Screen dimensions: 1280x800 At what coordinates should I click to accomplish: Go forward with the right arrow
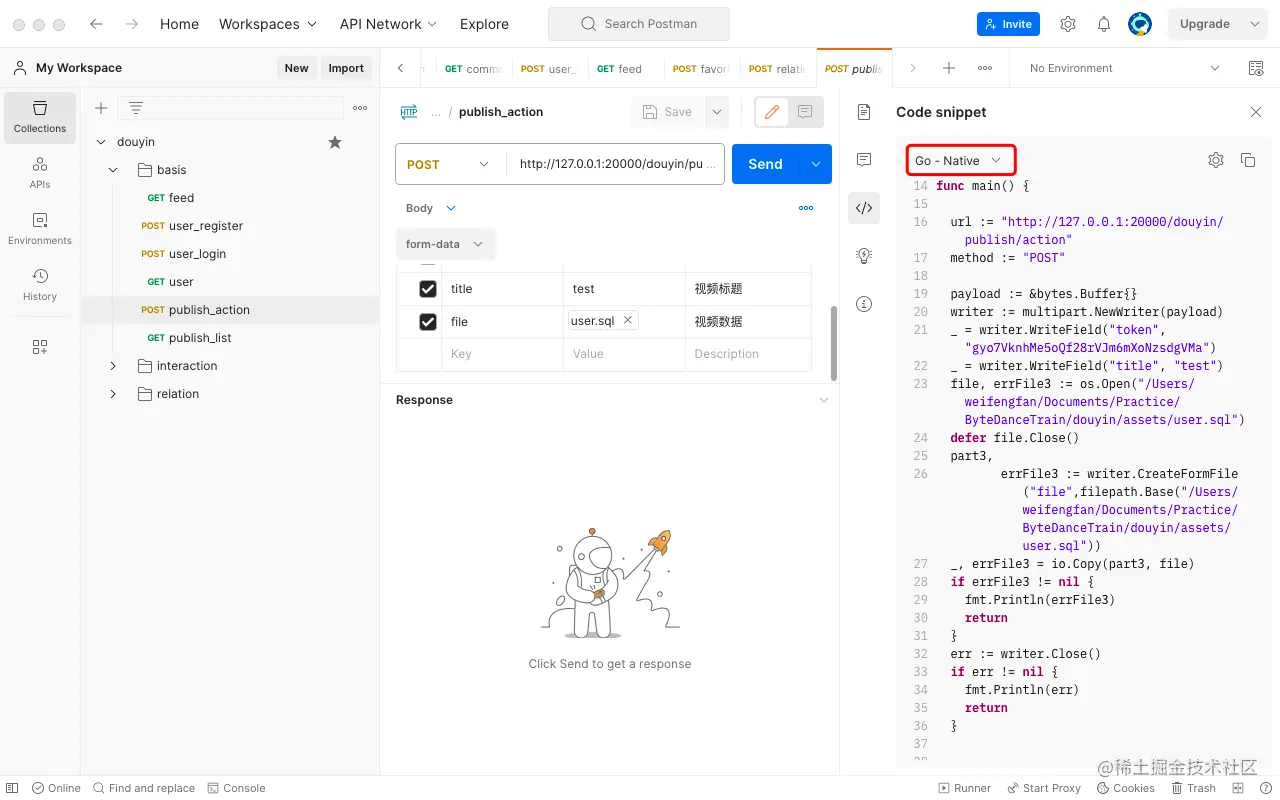131,24
